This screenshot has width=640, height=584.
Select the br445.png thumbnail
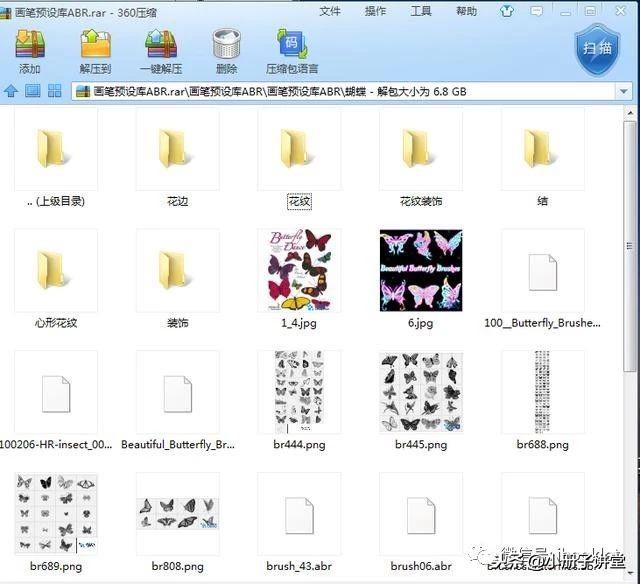click(x=421, y=392)
